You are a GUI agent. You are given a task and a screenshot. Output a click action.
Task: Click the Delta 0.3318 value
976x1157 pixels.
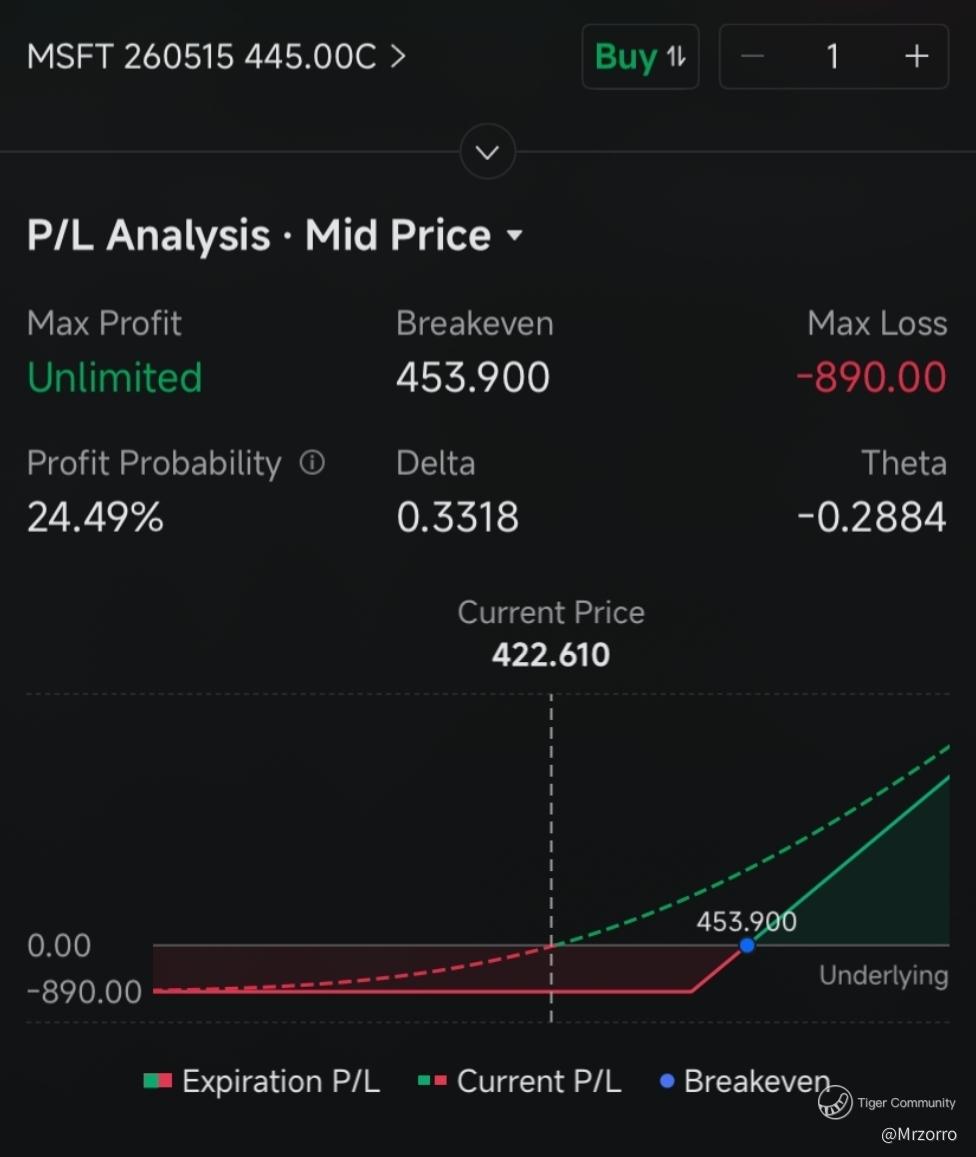[x=458, y=517]
